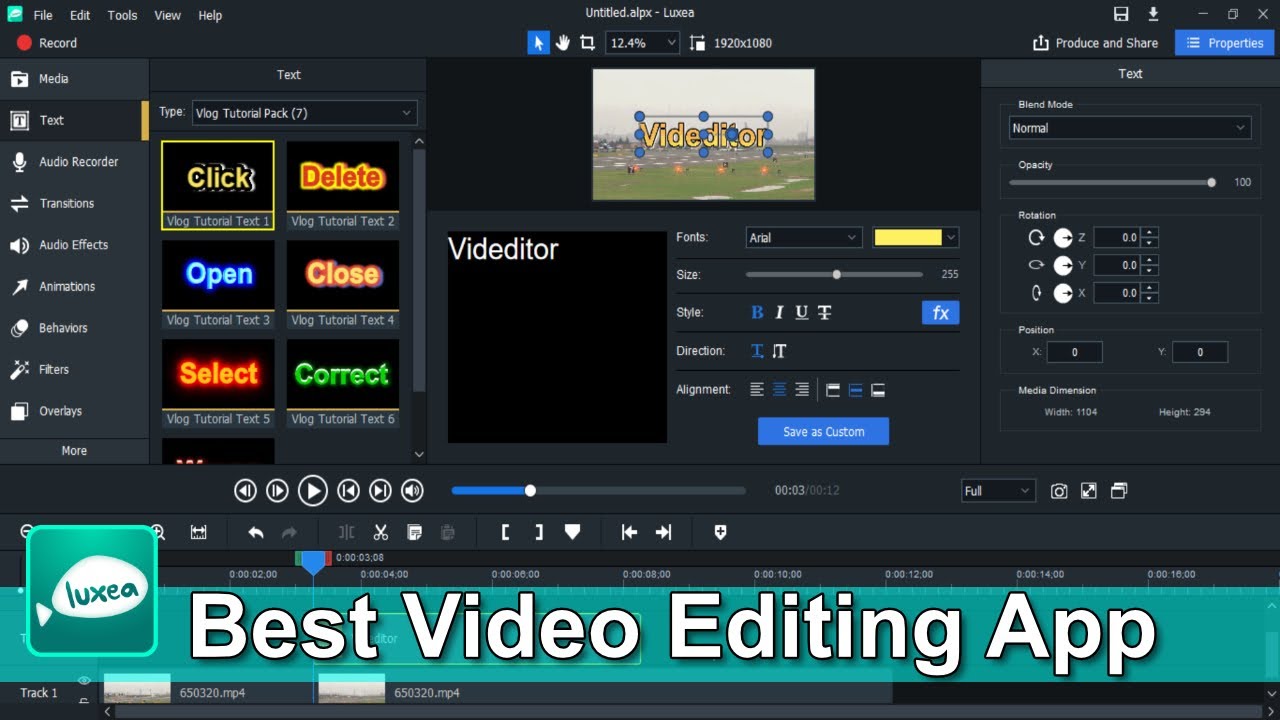Toggle Bold text style
This screenshot has height=720, width=1280.
pos(757,313)
